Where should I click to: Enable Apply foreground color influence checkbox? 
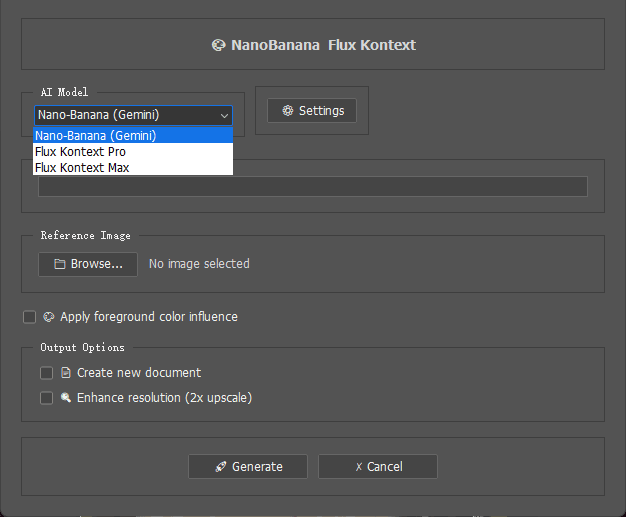click(30, 317)
